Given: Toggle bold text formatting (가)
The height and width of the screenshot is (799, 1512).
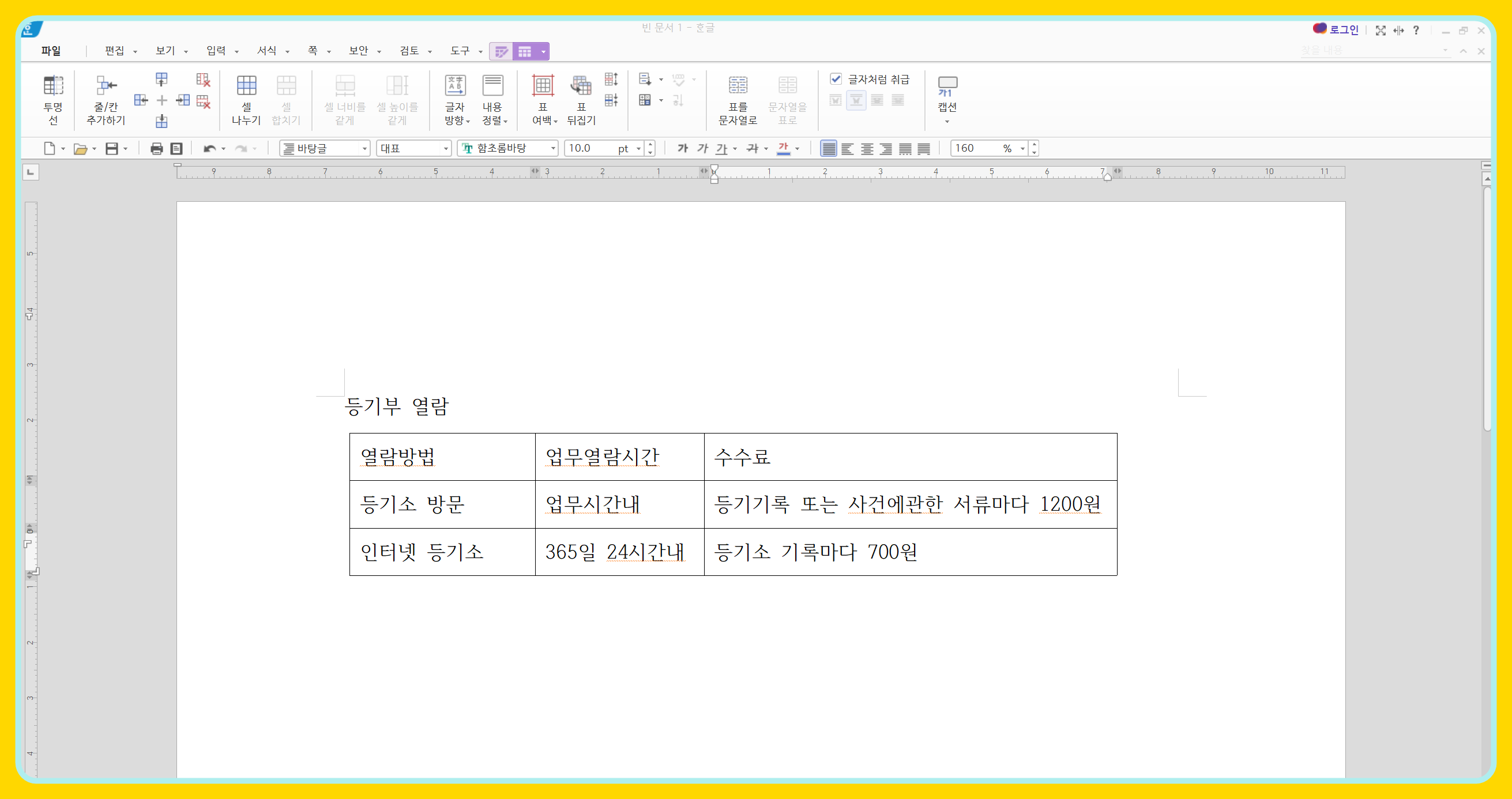Looking at the screenshot, I should [682, 149].
